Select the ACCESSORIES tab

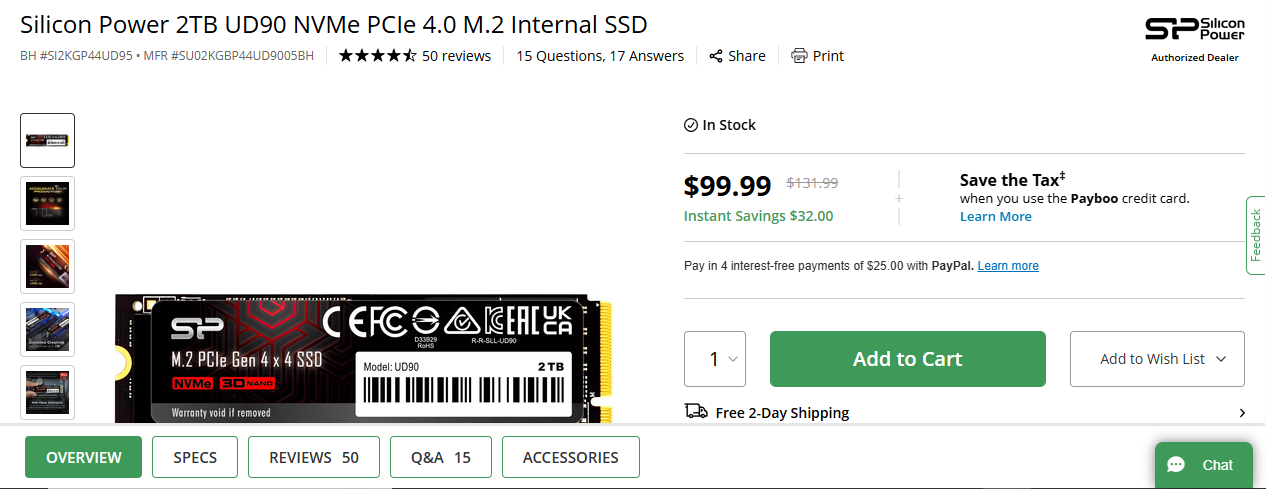click(570, 457)
